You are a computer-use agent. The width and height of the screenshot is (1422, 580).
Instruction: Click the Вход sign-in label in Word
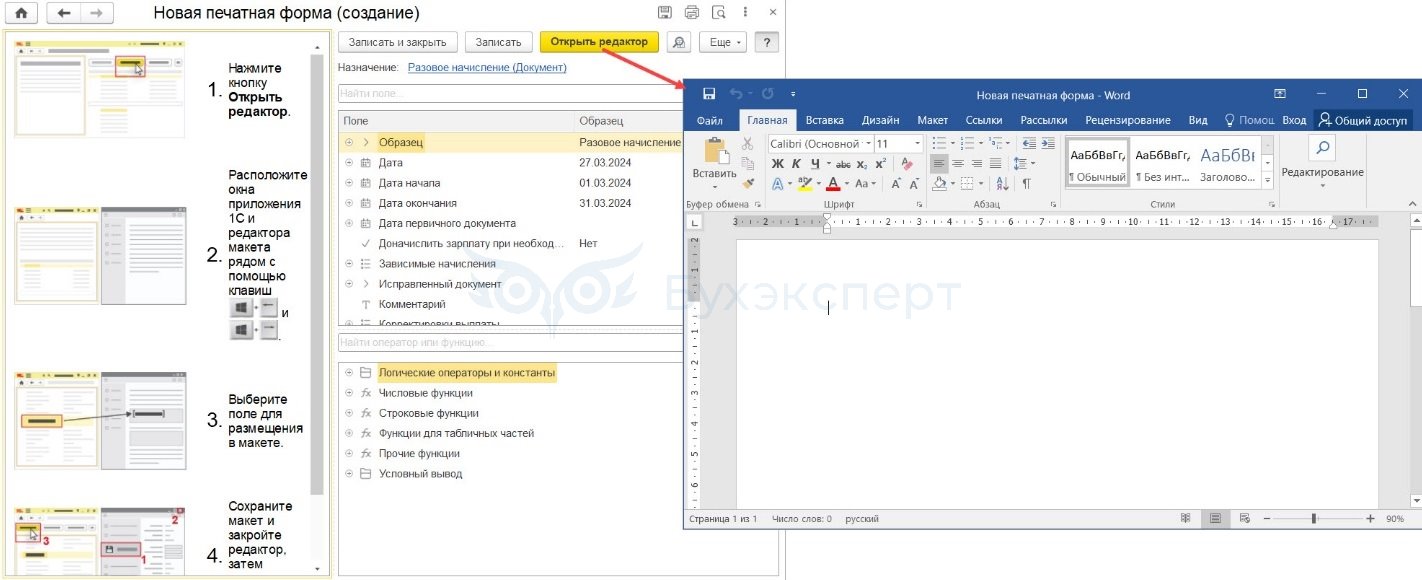pos(1294,121)
